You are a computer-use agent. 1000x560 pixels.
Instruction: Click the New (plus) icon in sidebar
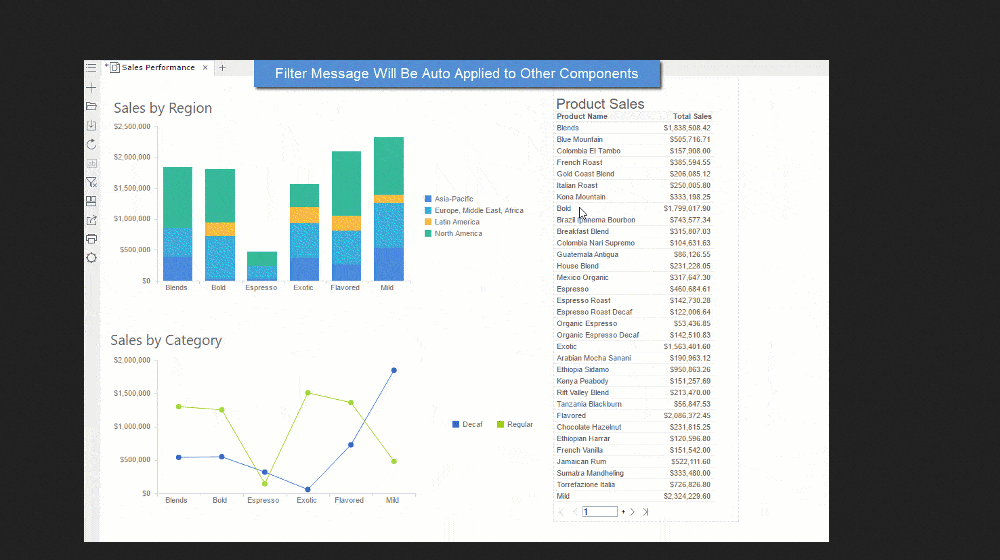click(91, 88)
